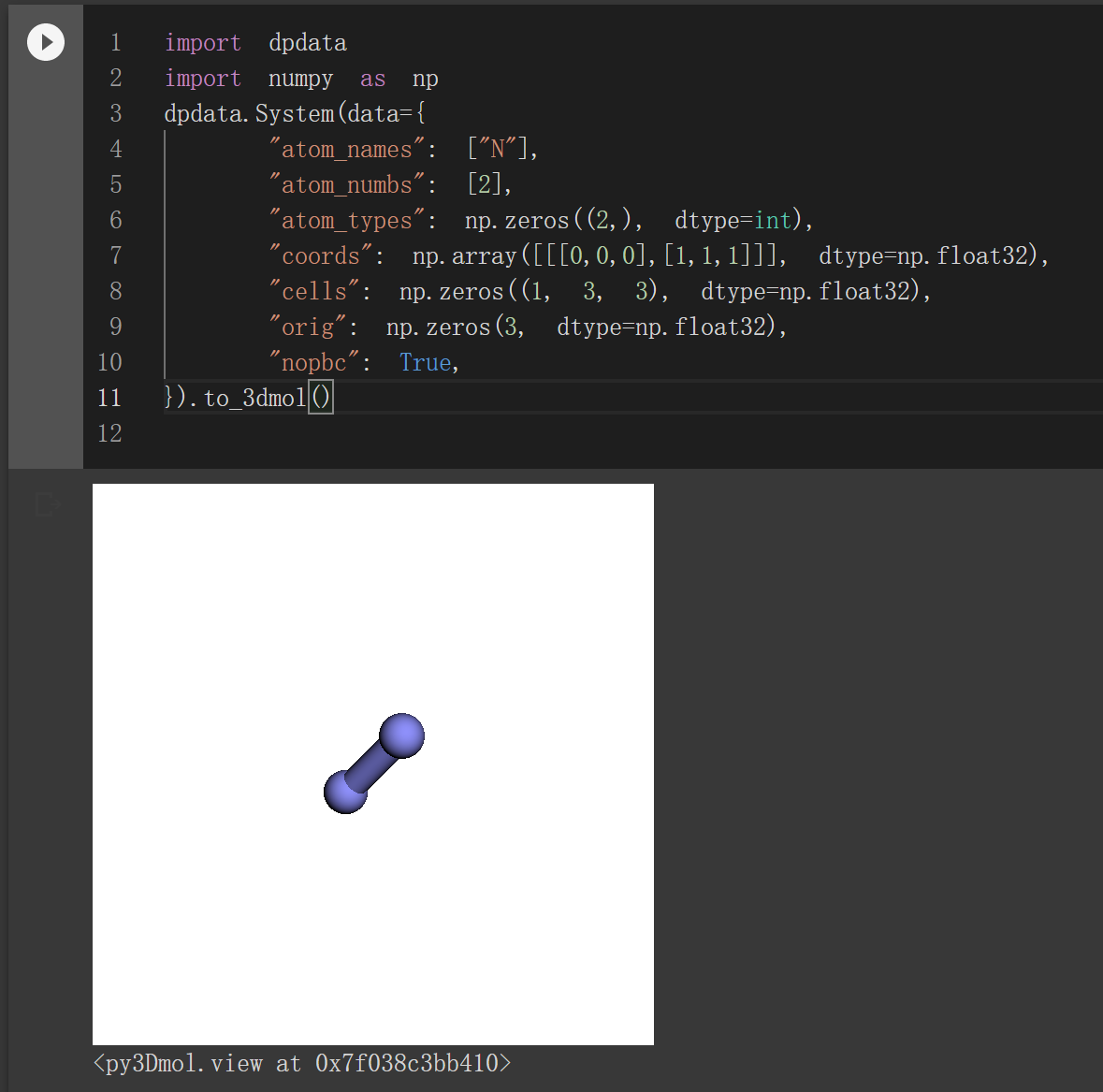Click the "cells" key text

[313, 291]
